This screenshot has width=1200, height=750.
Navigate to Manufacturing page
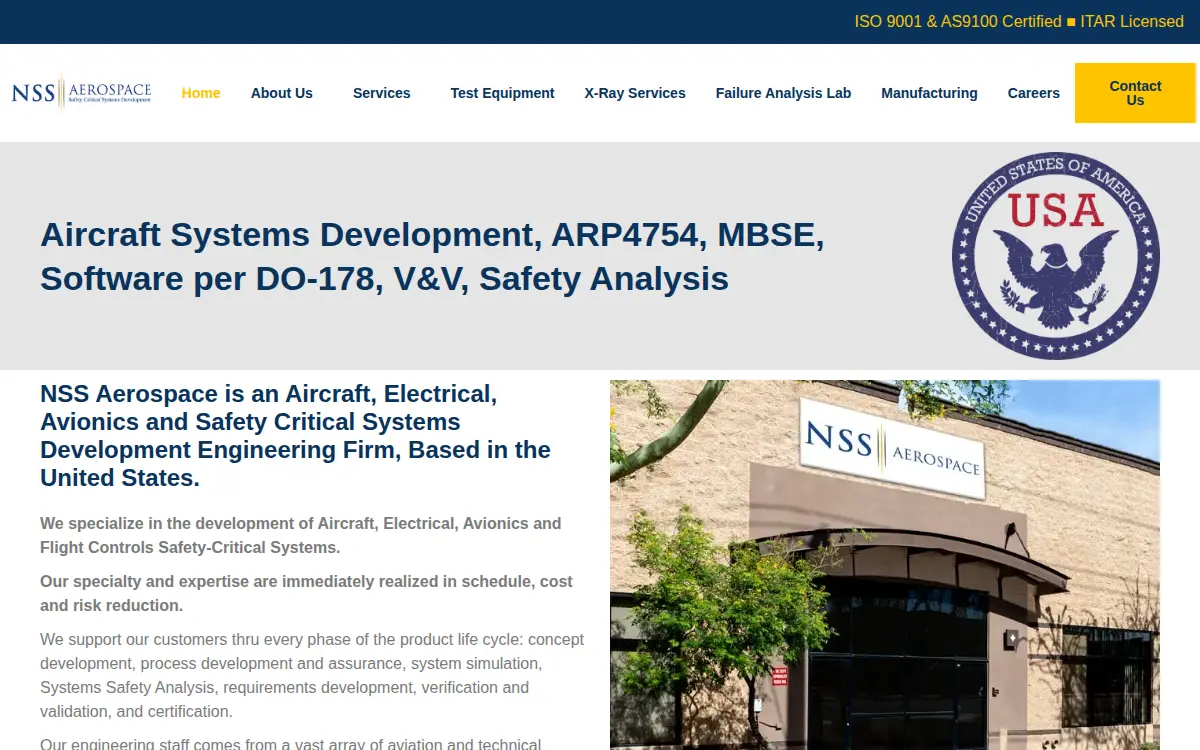[929, 93]
